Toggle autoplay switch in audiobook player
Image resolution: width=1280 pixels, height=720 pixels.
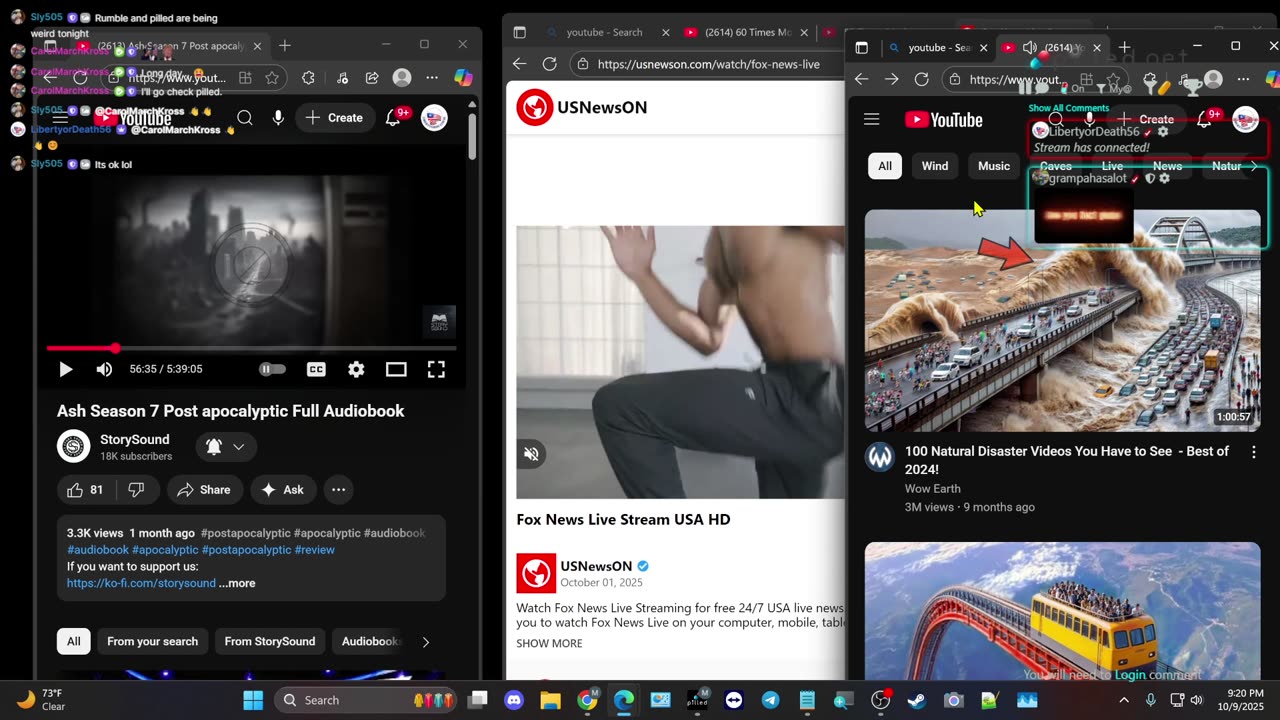tap(272, 369)
